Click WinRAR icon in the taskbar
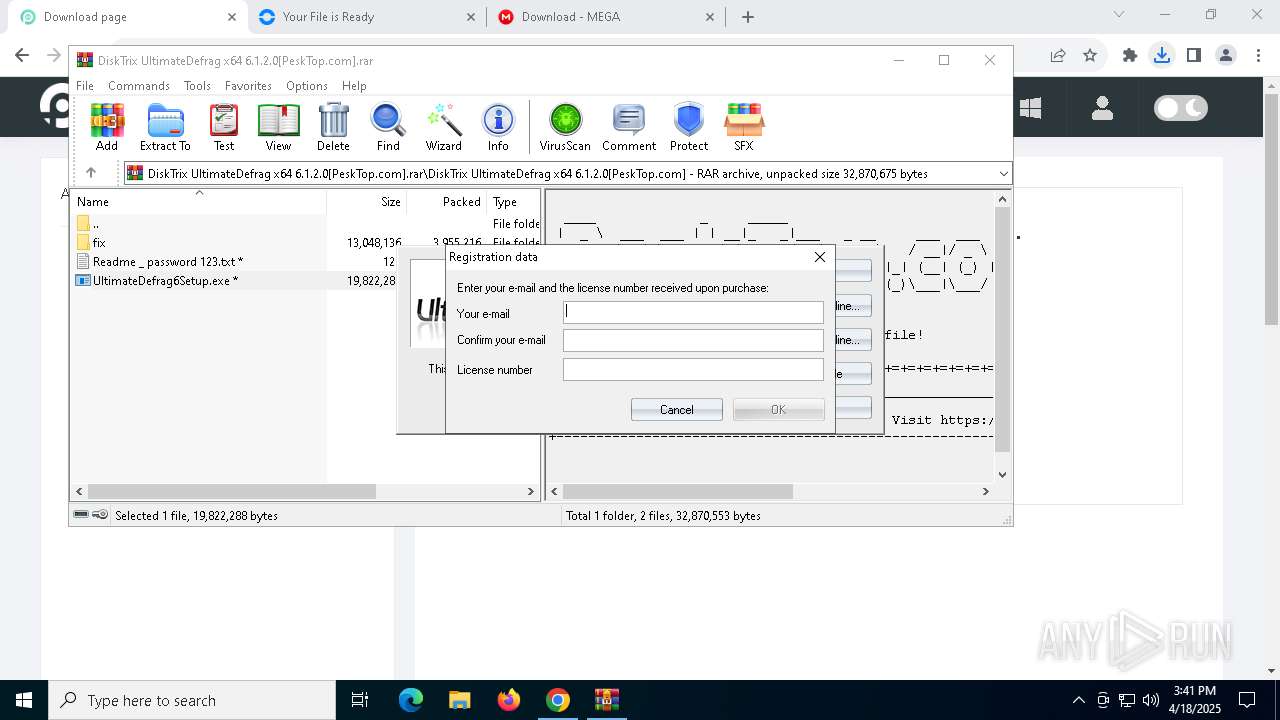This screenshot has width=1280, height=720. 607,700
